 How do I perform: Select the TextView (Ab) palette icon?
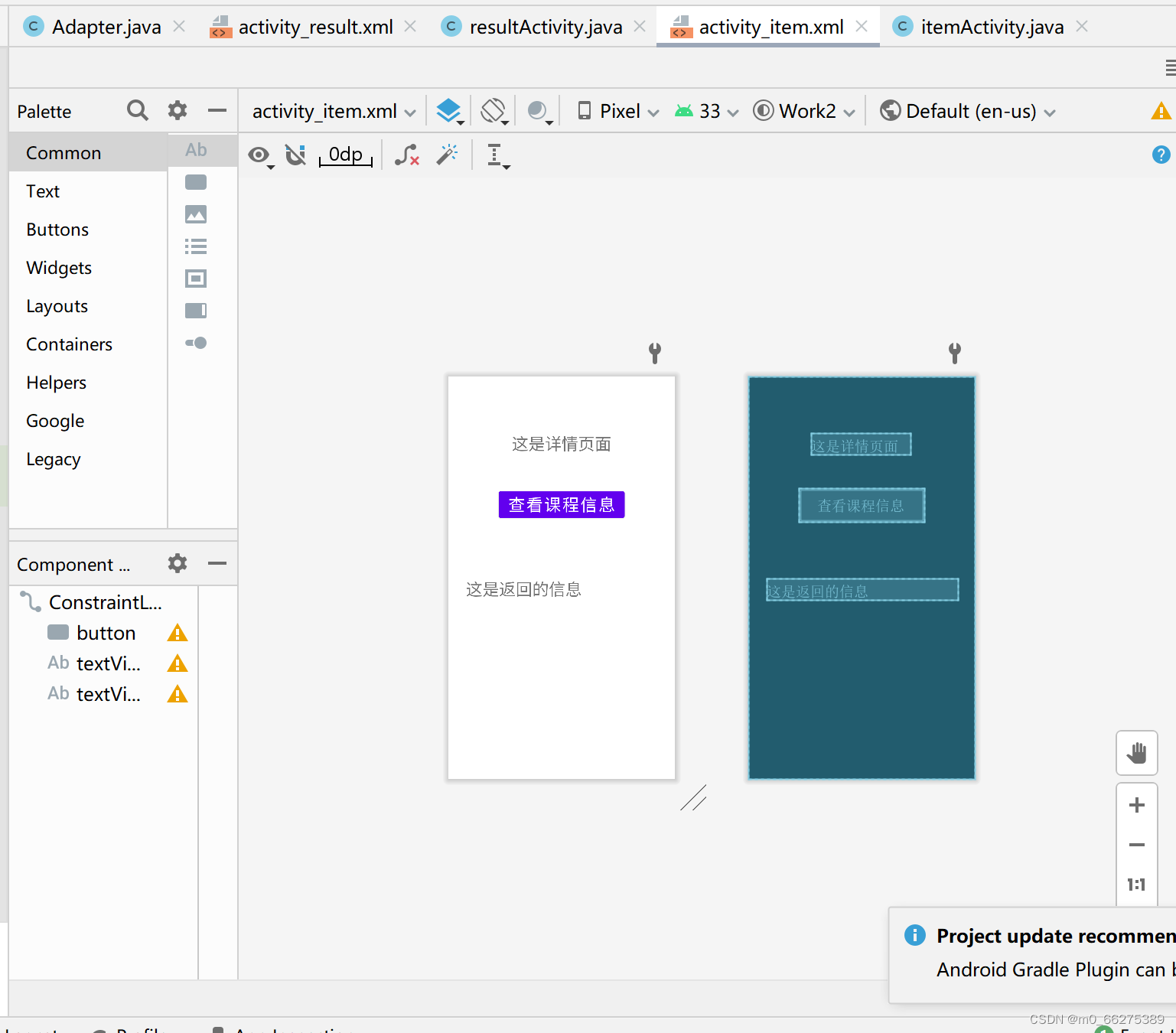pyautogui.click(x=195, y=150)
